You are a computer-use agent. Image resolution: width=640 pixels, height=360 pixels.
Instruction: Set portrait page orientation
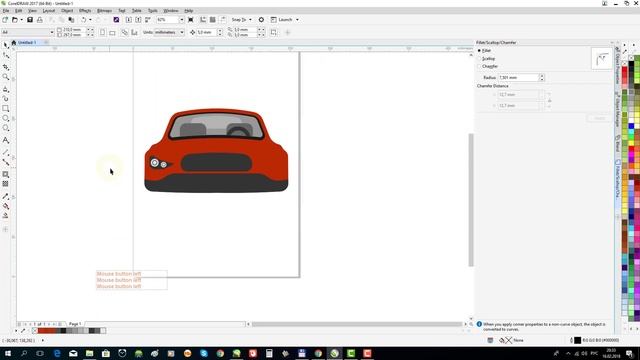102,32
